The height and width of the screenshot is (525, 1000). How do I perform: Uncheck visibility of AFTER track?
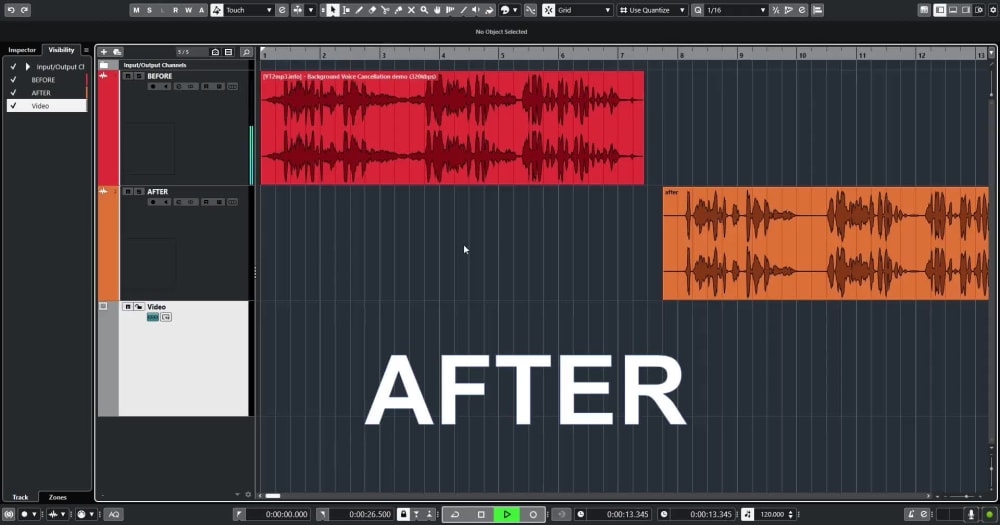(13, 92)
